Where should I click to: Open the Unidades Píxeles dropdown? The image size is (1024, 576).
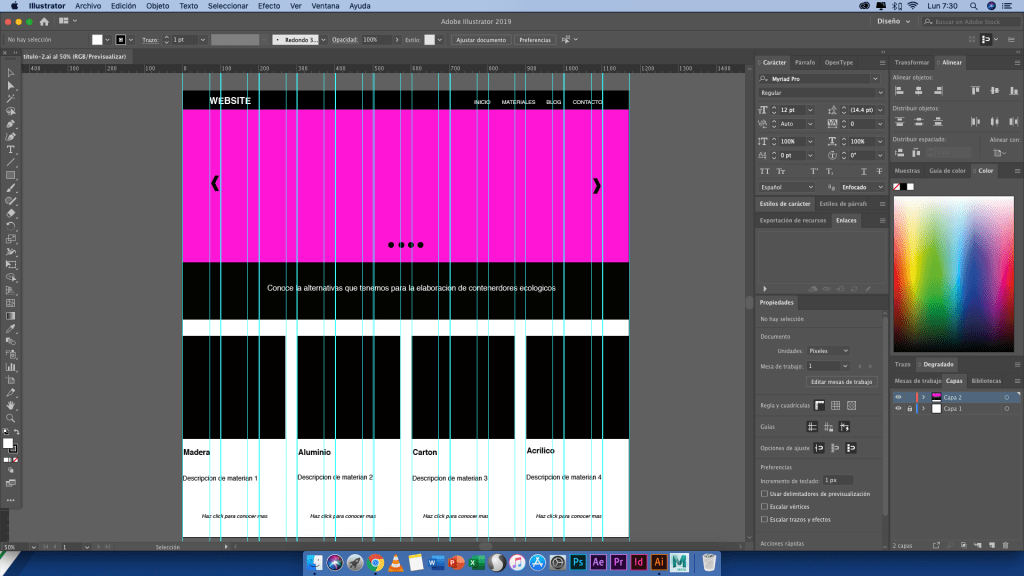(x=828, y=351)
